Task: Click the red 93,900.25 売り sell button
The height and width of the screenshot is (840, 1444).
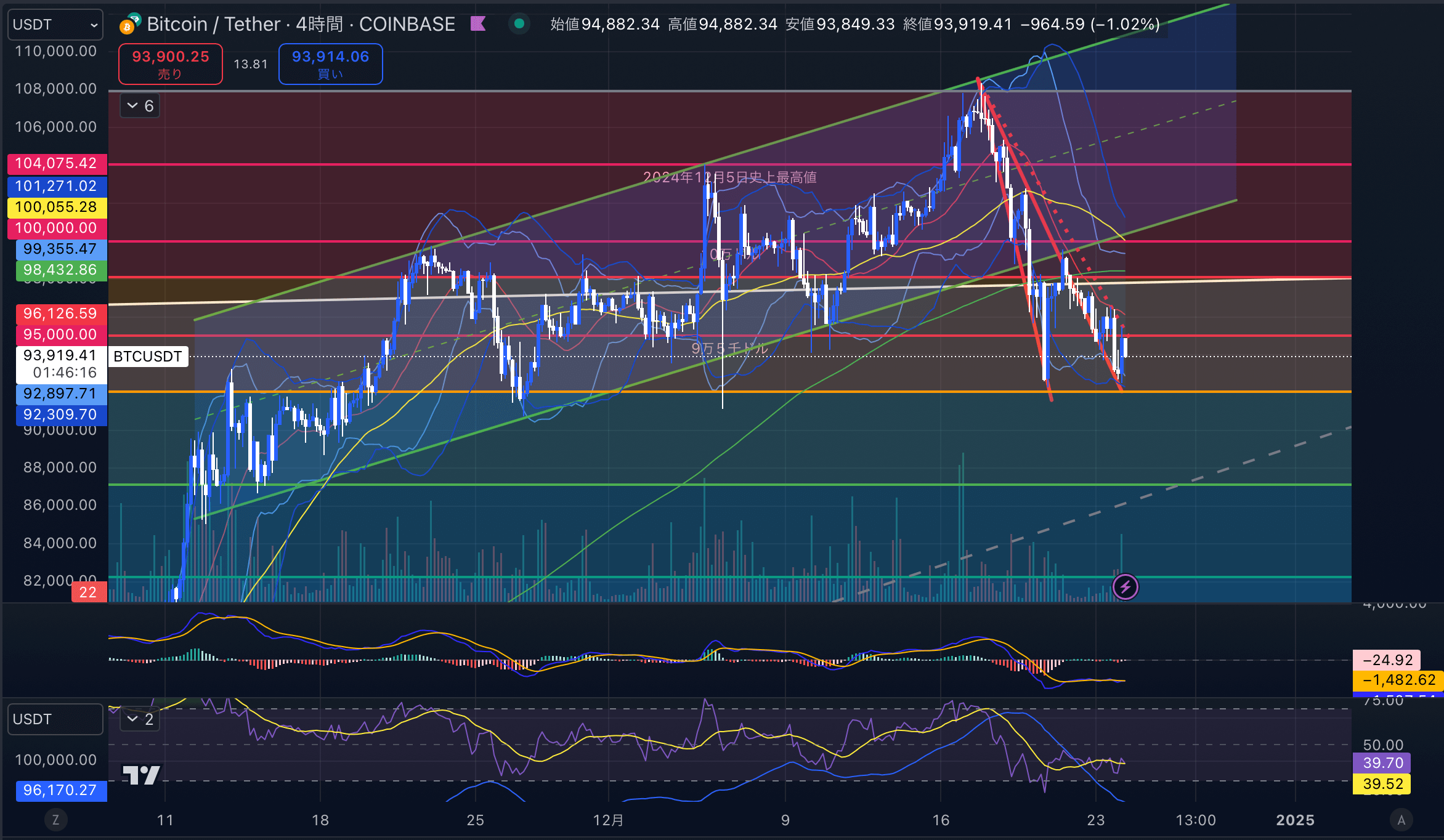Action: [171, 64]
